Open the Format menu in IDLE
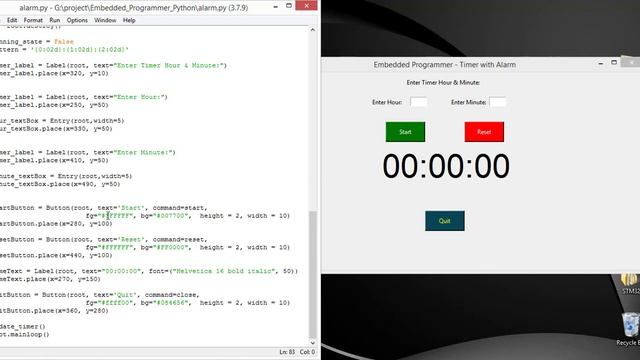The width and height of the screenshot is (640, 360). click(33, 20)
